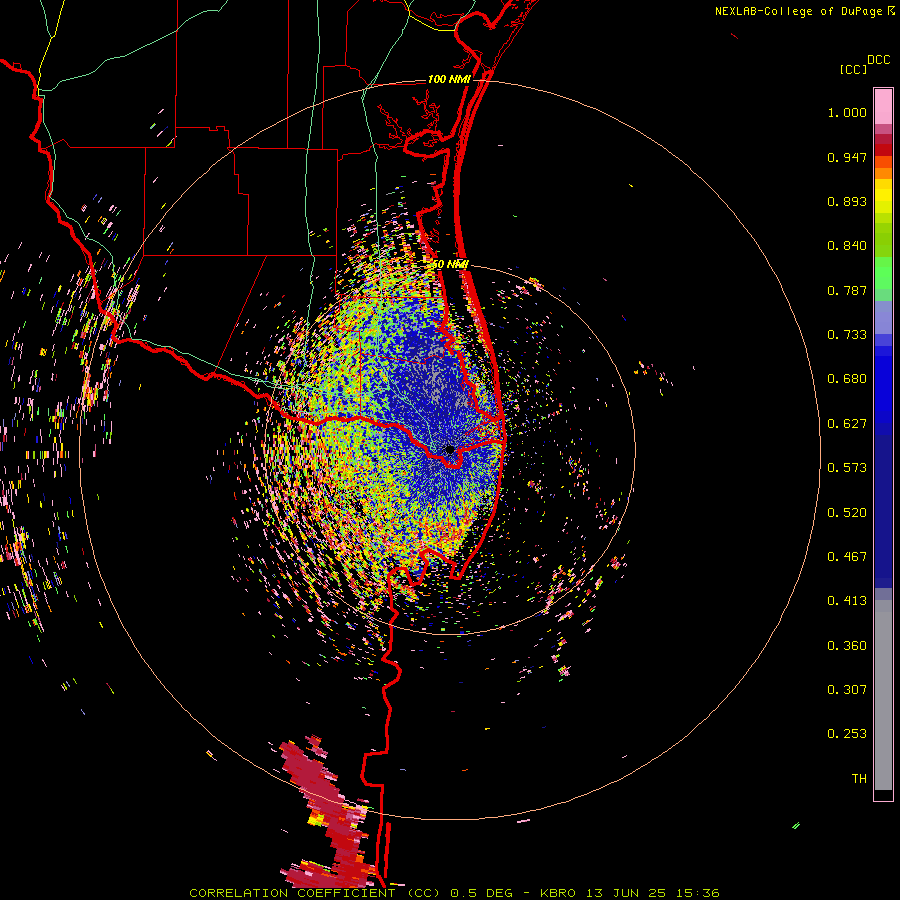Click the KBRO station ID in caption

[558, 893]
